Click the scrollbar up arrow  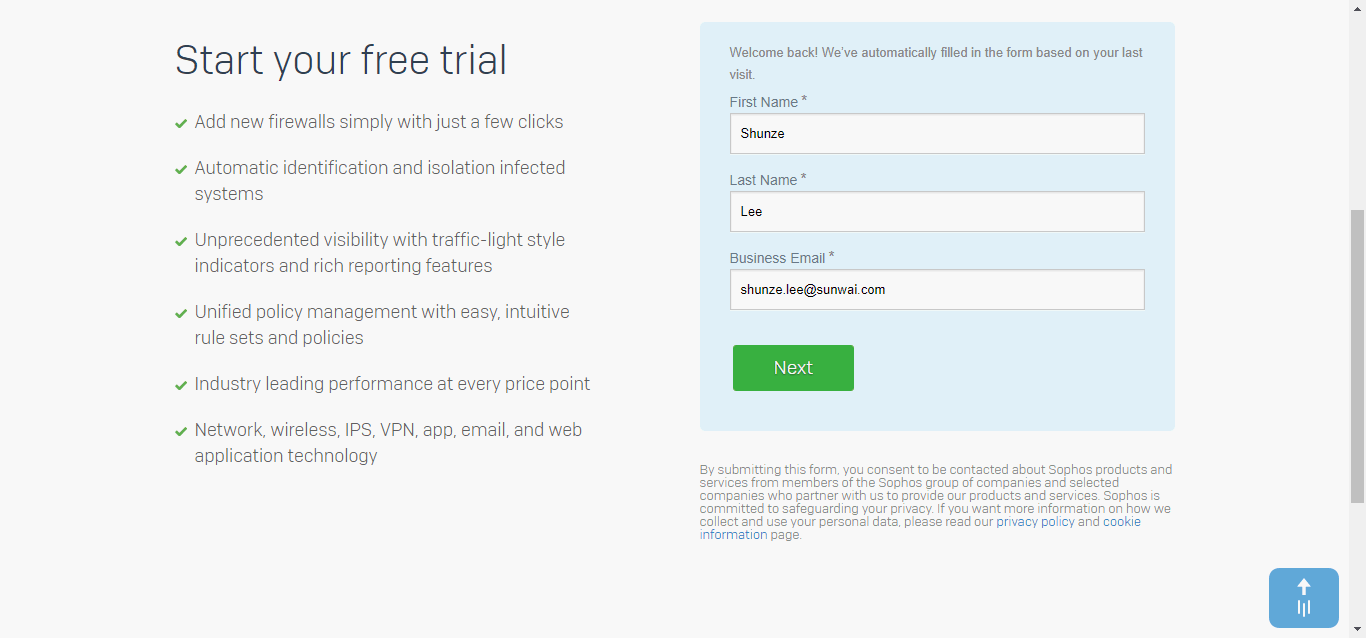[x=1357, y=7]
